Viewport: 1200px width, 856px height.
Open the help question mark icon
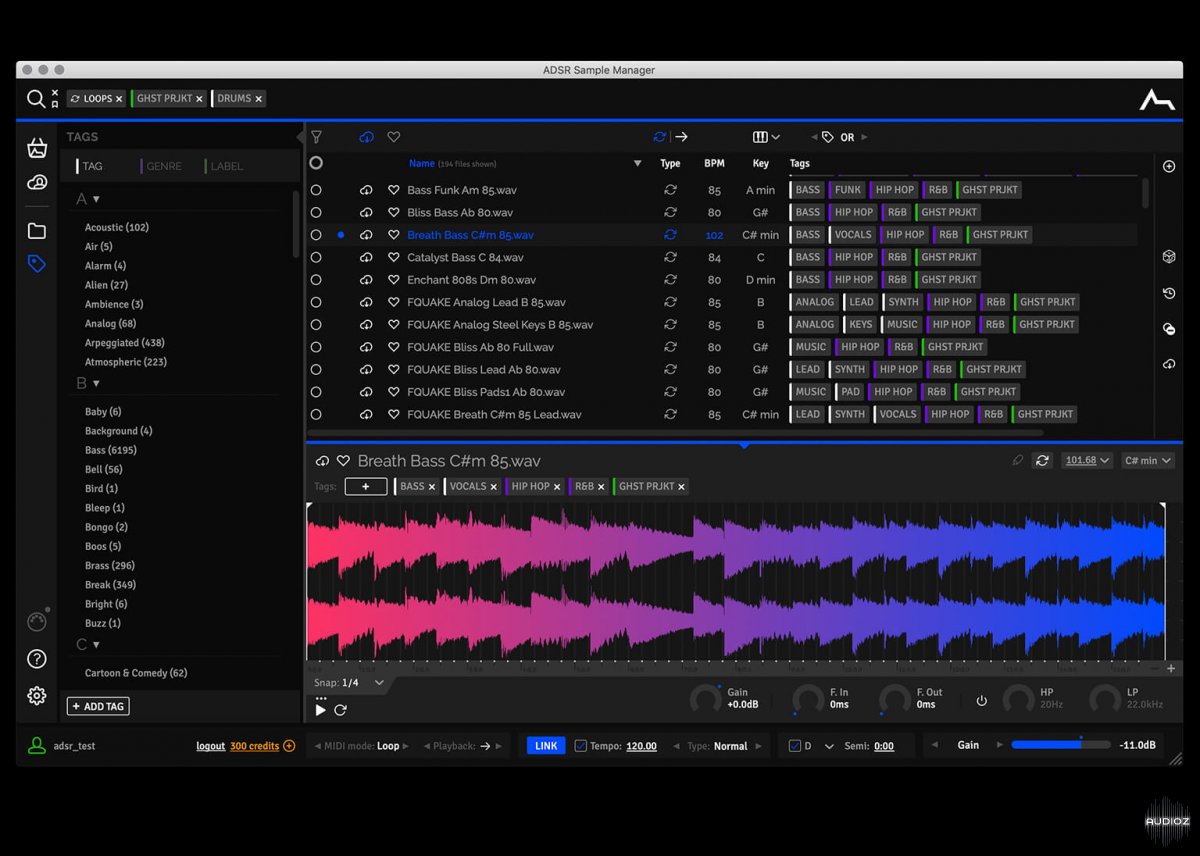tap(37, 659)
